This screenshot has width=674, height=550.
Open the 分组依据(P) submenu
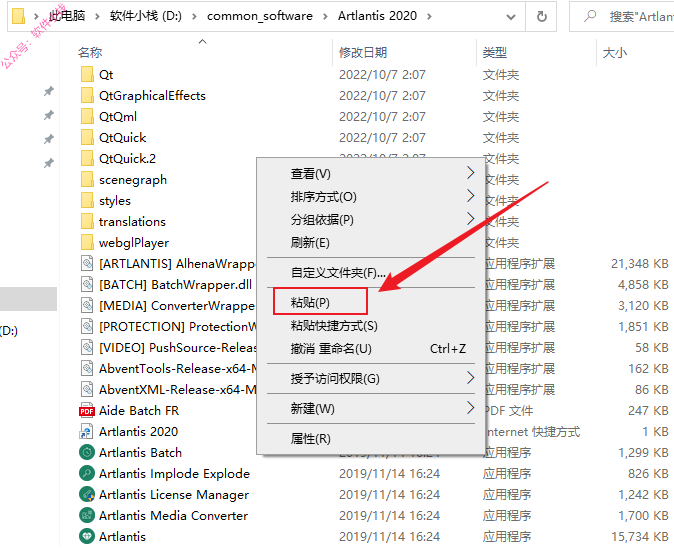[371, 220]
